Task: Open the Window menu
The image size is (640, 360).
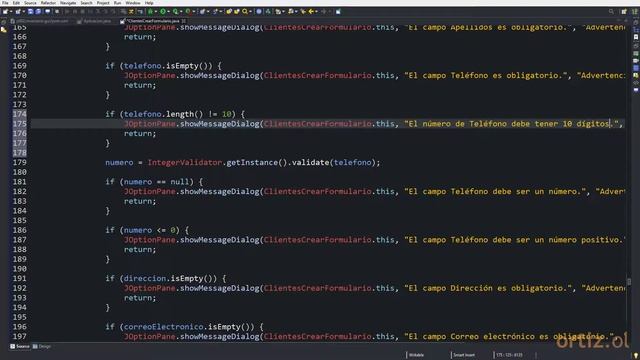Action: [133, 3]
